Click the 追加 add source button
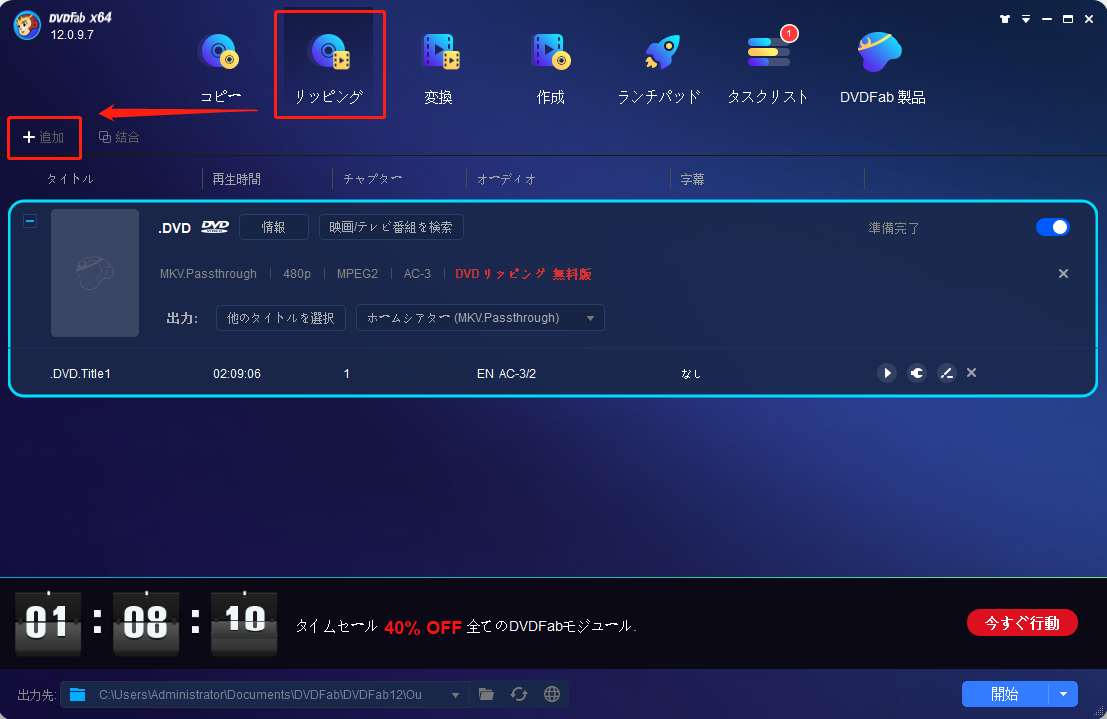Screen dimensions: 1107x719 44,137
